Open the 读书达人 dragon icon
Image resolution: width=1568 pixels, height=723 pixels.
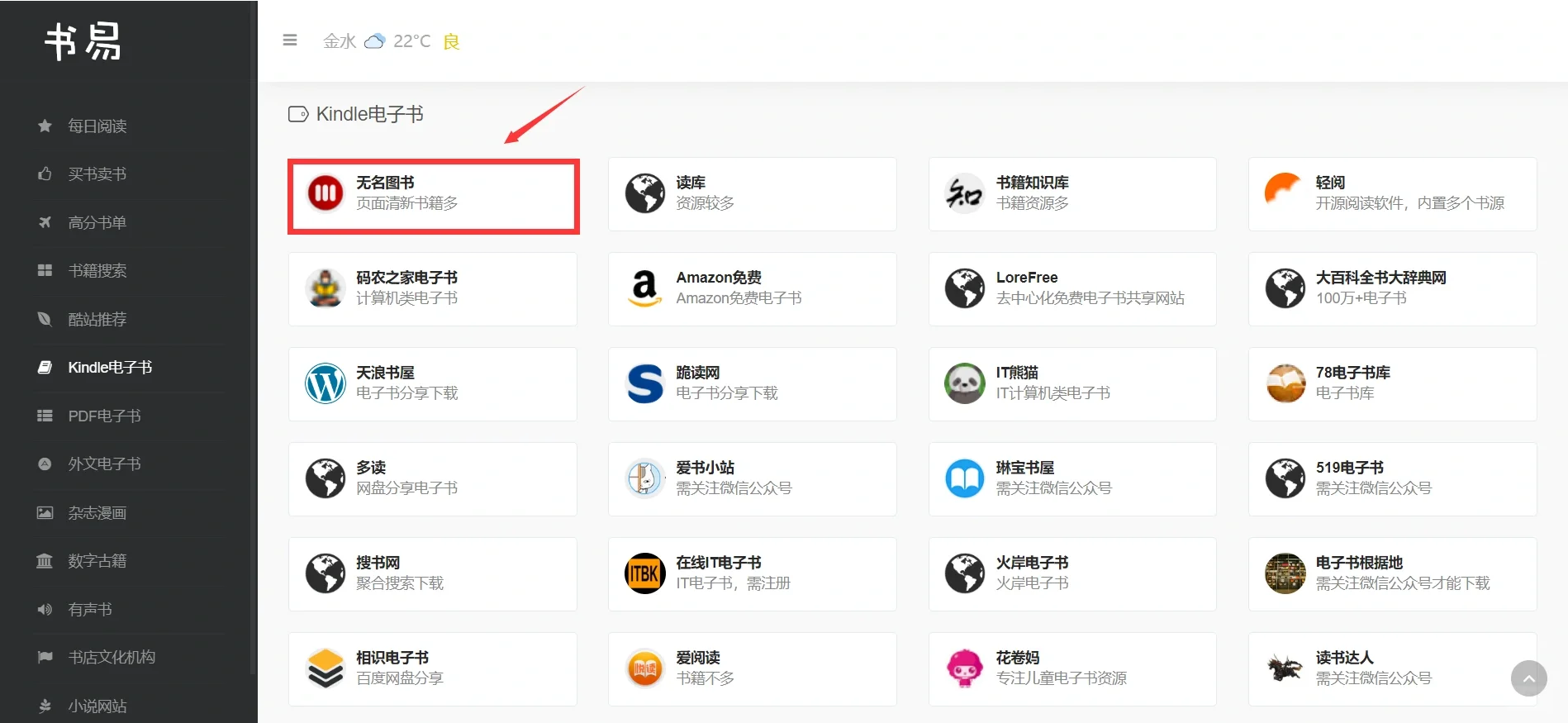click(1285, 668)
